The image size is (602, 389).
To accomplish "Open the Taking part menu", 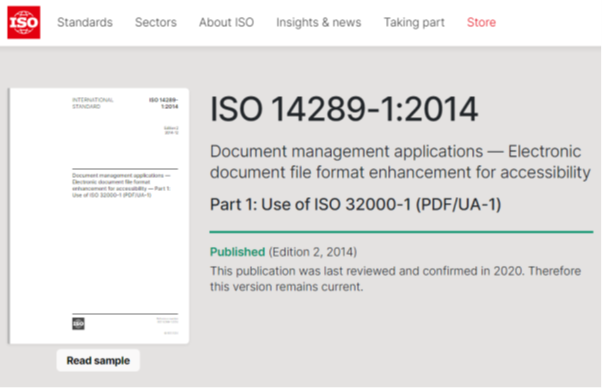I will (x=414, y=22).
